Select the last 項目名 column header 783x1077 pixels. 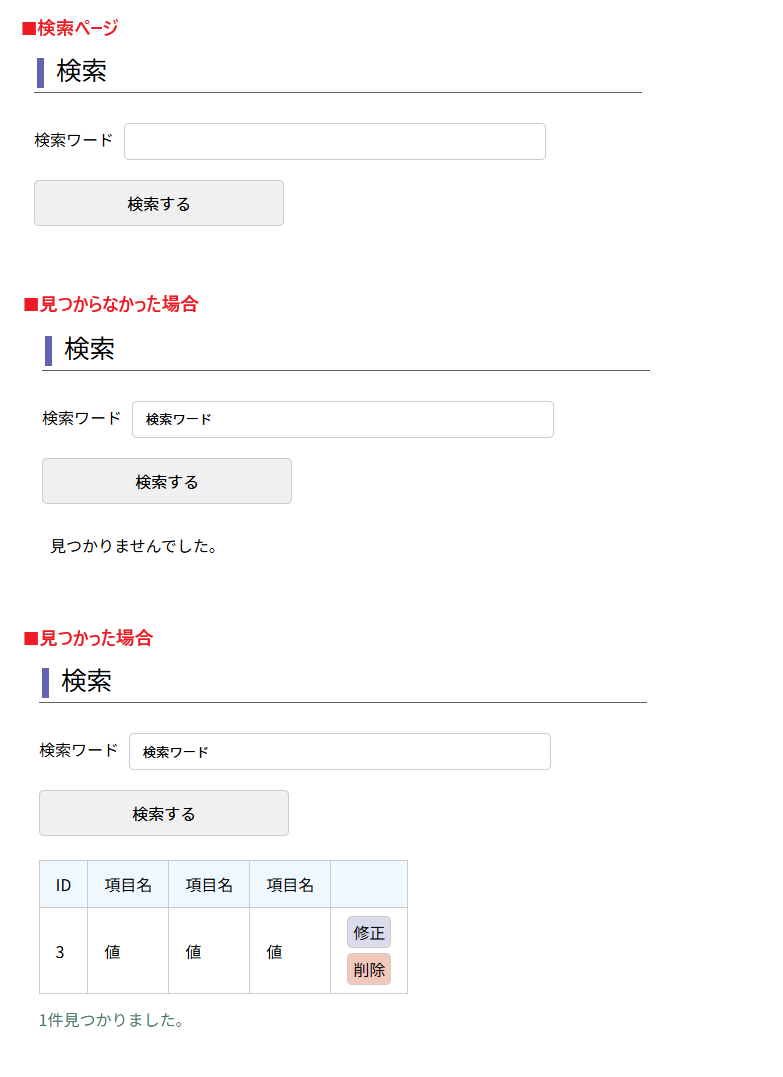[290, 885]
